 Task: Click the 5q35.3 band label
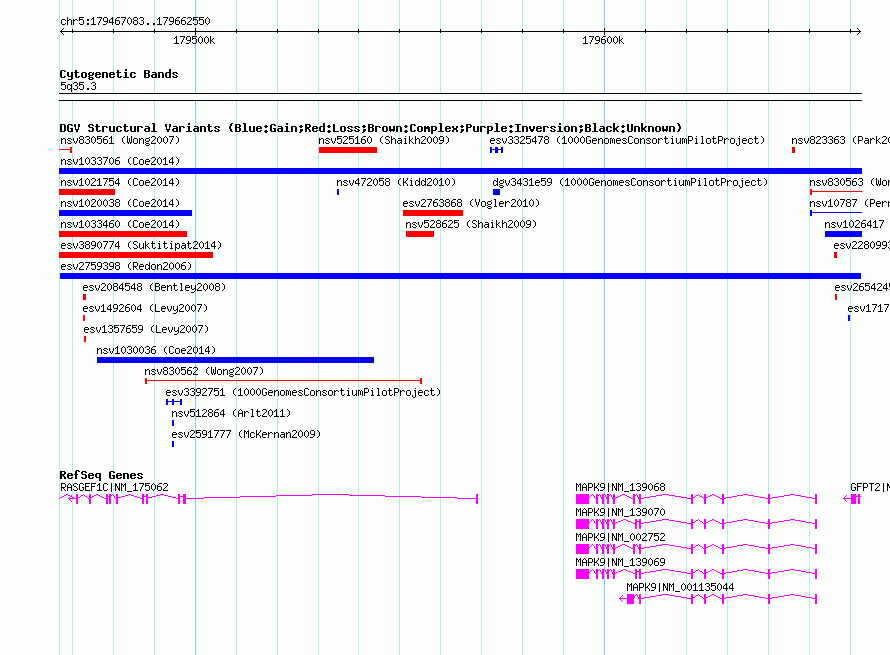pyautogui.click(x=78, y=86)
